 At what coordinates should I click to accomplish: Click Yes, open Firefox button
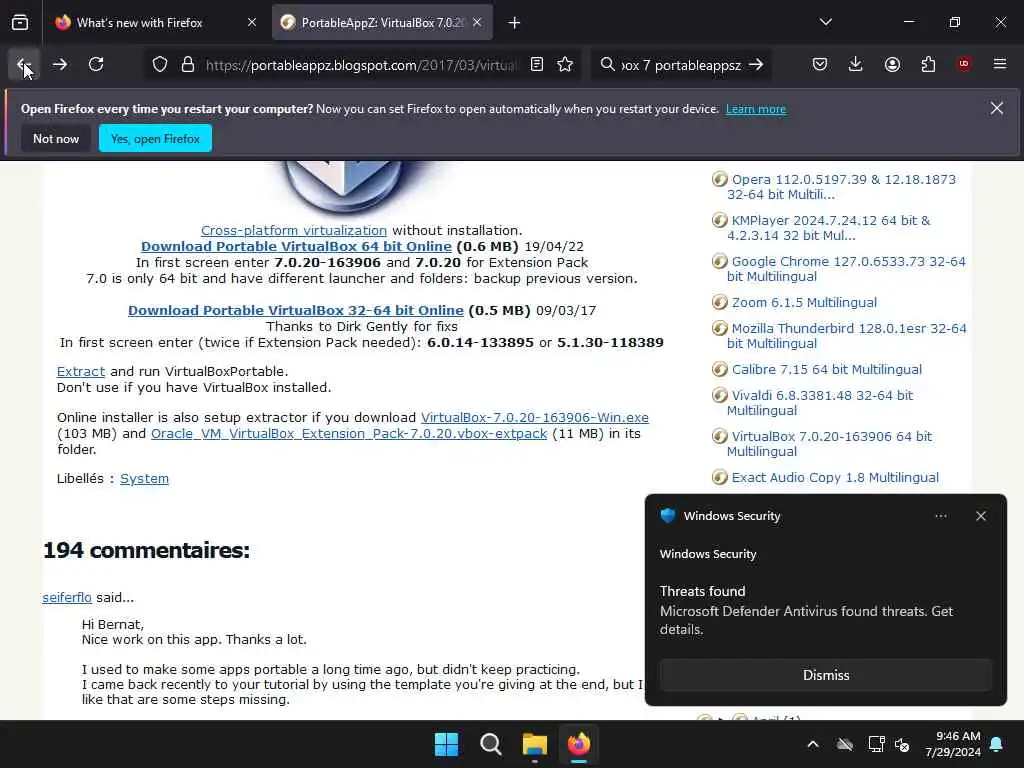(155, 138)
